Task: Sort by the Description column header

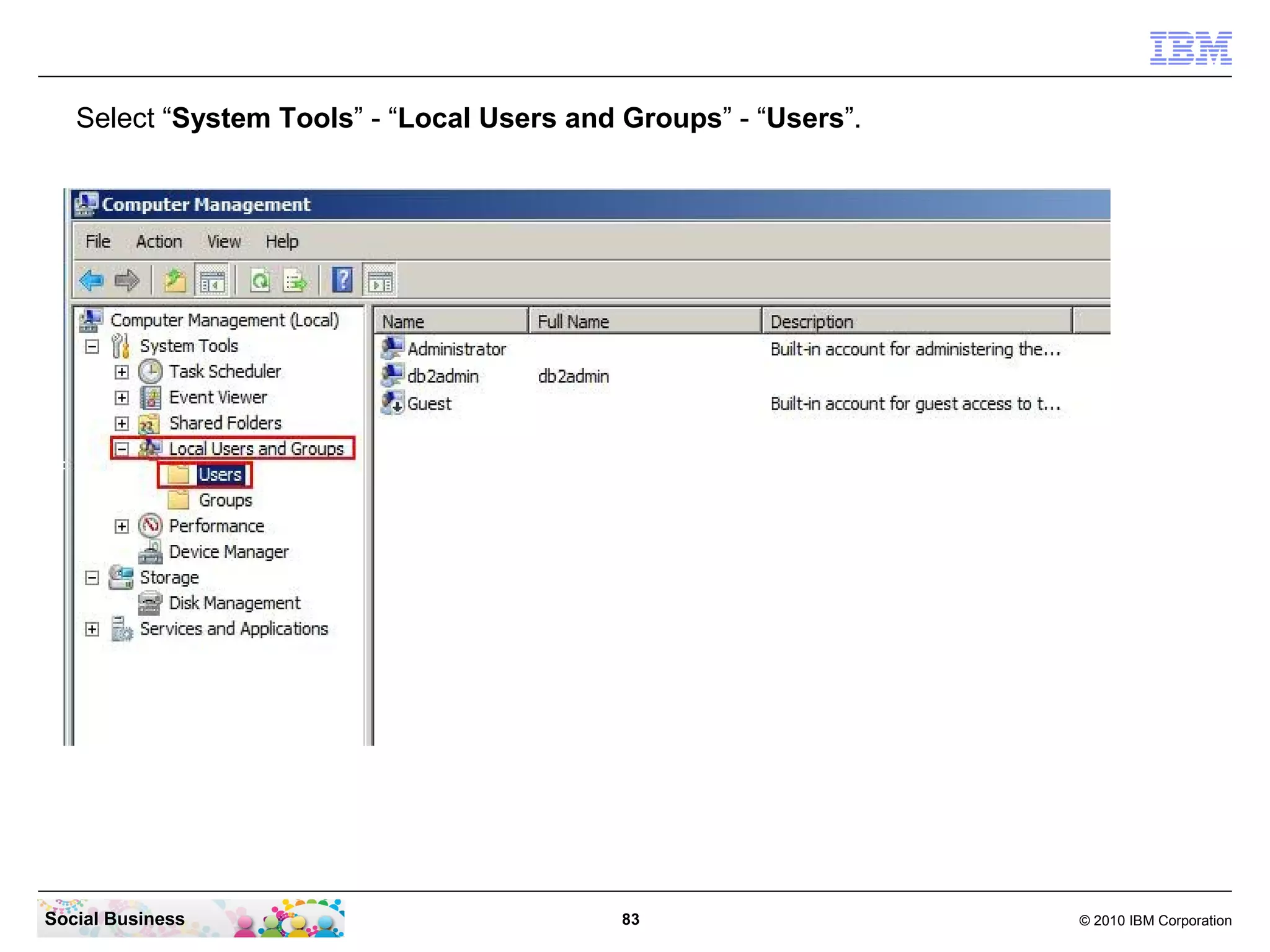Action: coord(917,321)
